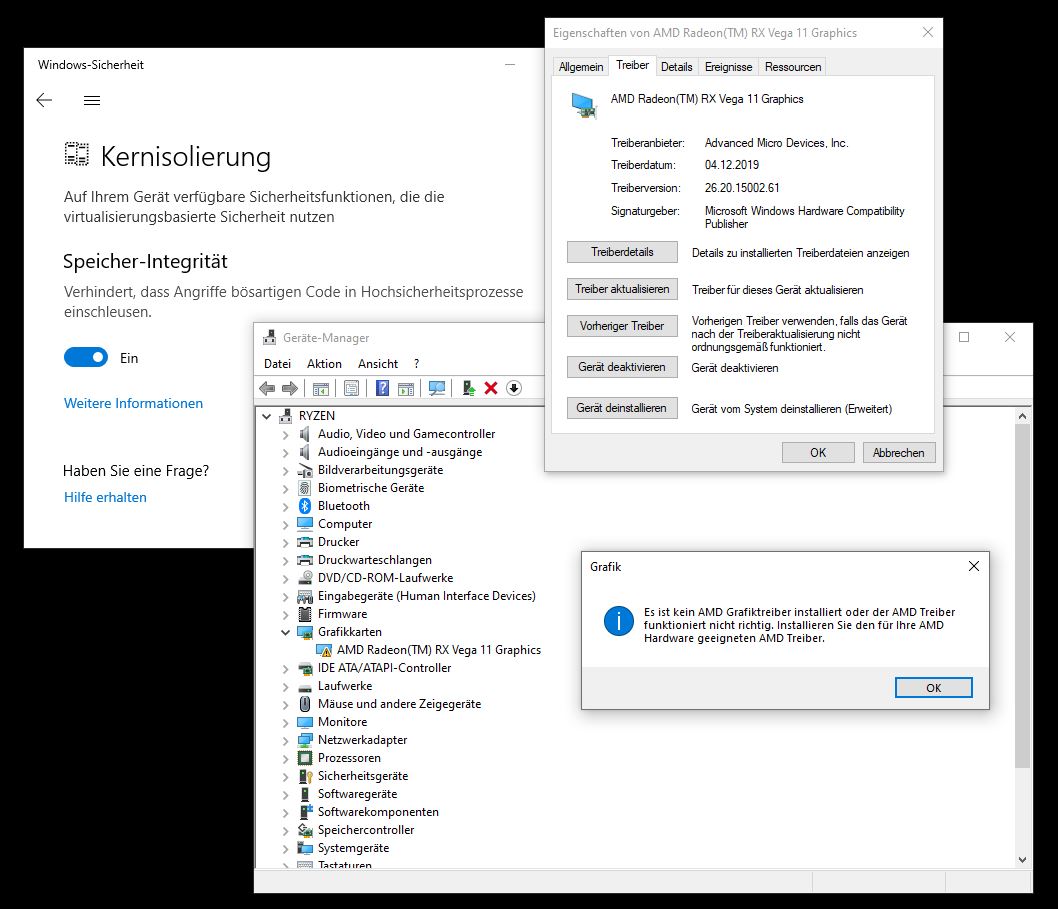Click the scrollbar up arrow in Geräte-Manager

[1023, 416]
